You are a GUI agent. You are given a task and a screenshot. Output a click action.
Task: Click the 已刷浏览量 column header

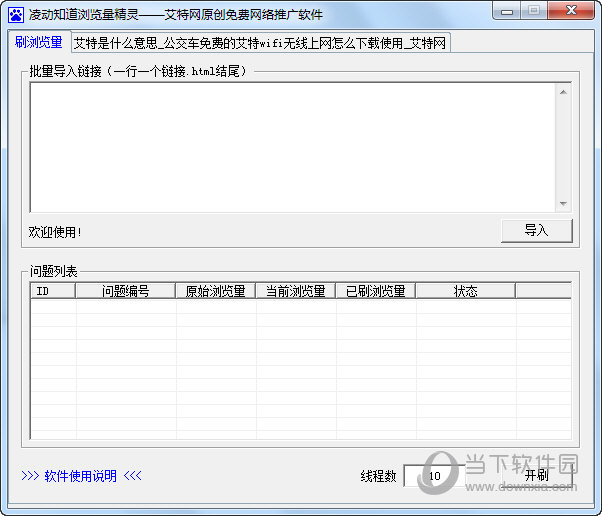pos(375,291)
